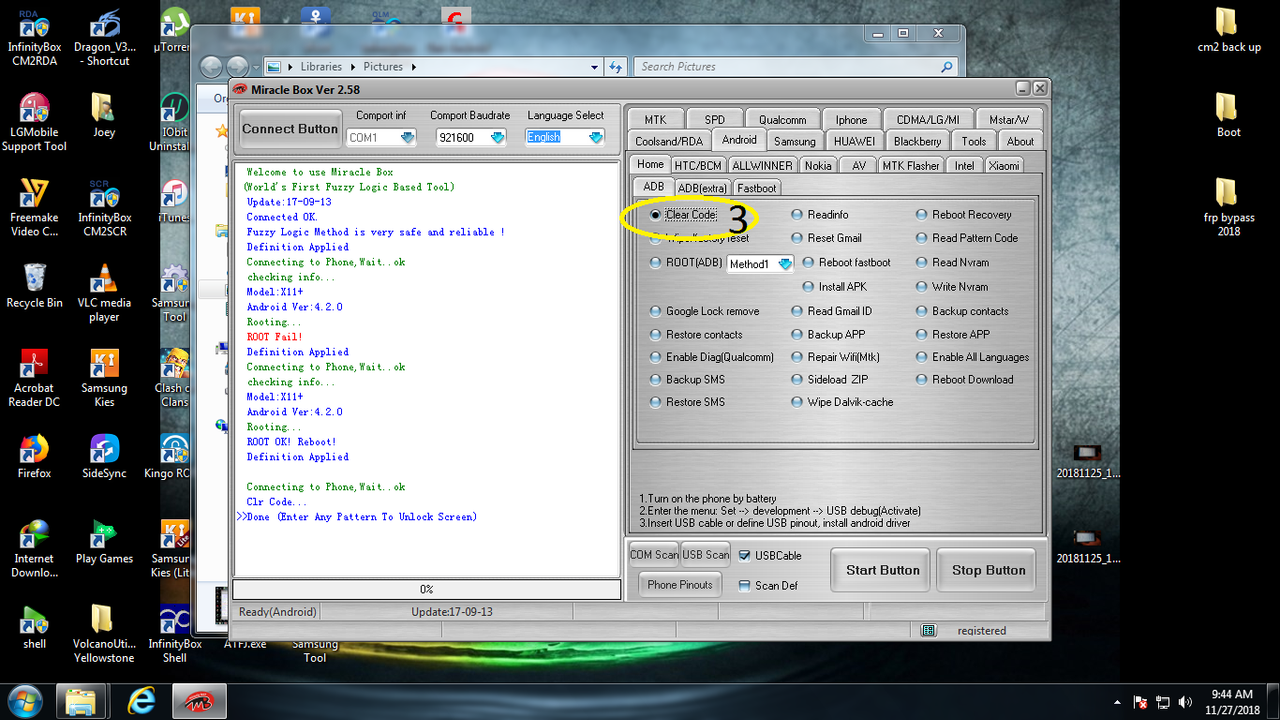Click the Search Pictures field
The width and height of the screenshot is (1280, 720).
(x=796, y=67)
